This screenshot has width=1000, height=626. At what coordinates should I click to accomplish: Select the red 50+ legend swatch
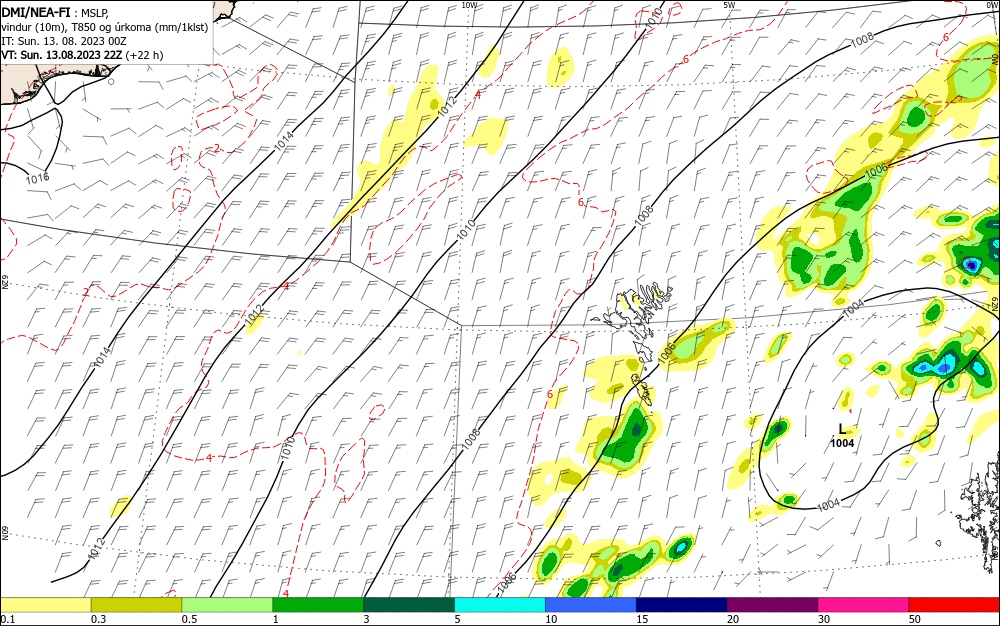point(954,605)
